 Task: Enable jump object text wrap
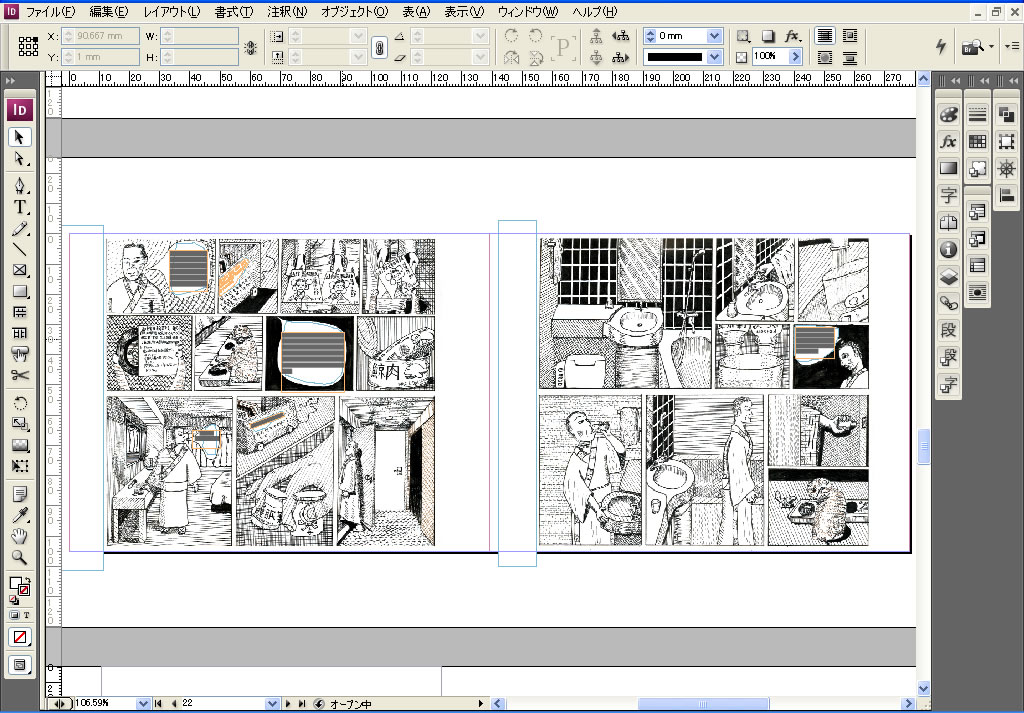pyautogui.click(x=850, y=57)
